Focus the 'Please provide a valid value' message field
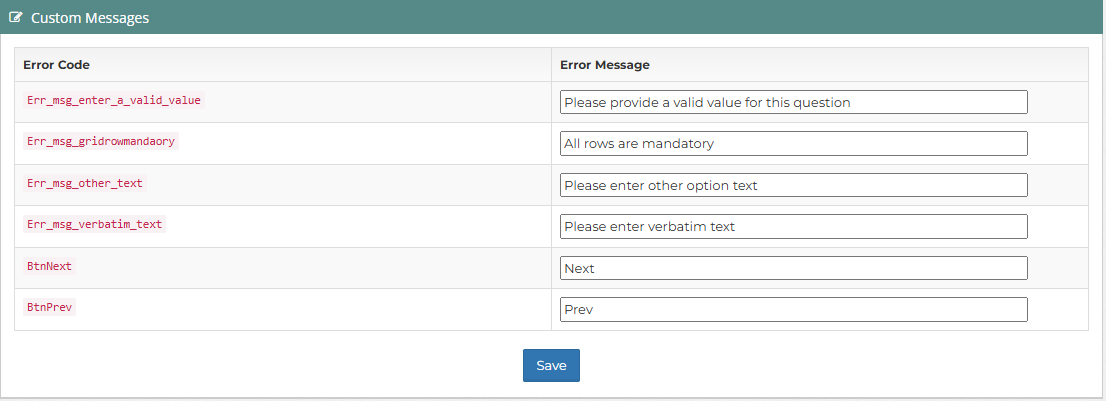This screenshot has width=1106, height=401. (x=794, y=102)
